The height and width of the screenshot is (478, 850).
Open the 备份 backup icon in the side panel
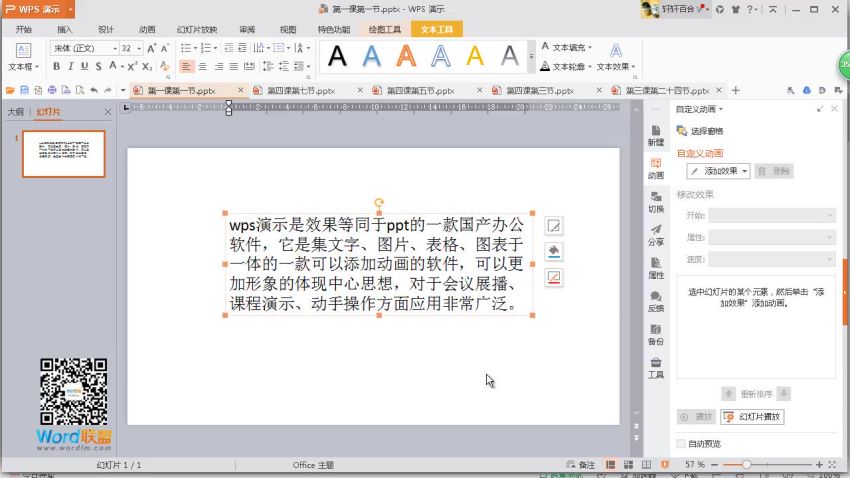(655, 335)
